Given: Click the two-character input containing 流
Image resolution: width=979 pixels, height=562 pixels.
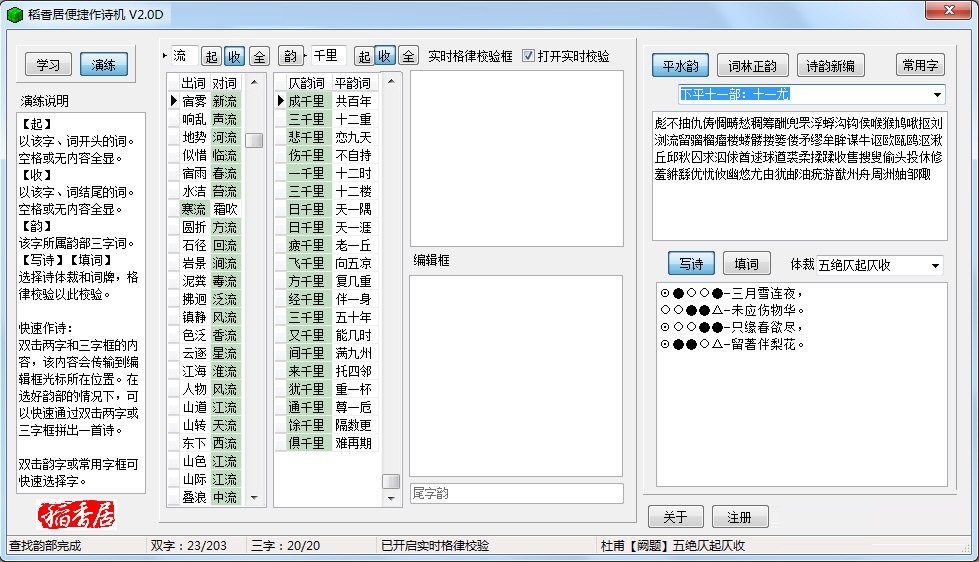Looking at the screenshot, I should [x=184, y=56].
